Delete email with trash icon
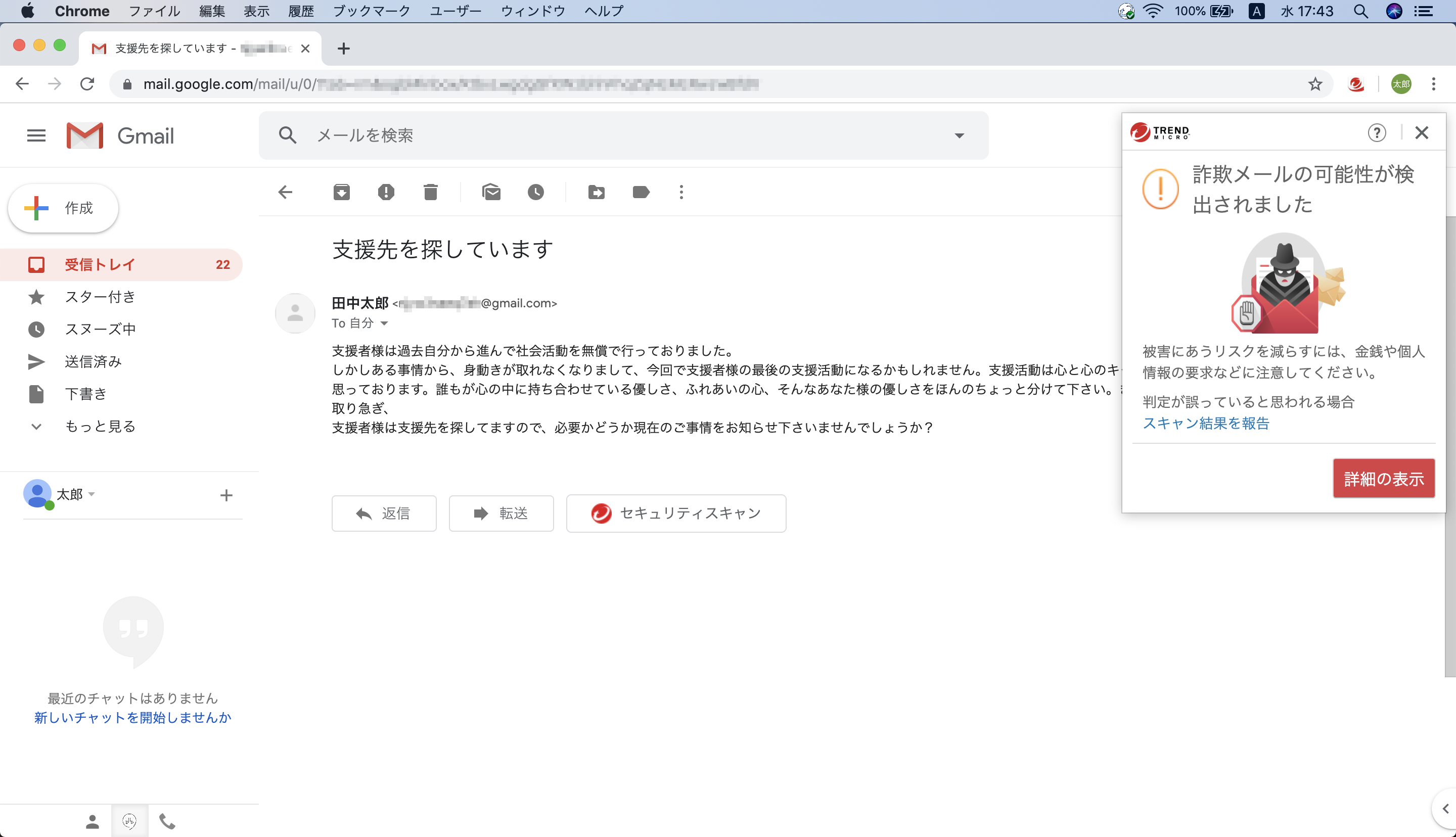 pyautogui.click(x=430, y=192)
